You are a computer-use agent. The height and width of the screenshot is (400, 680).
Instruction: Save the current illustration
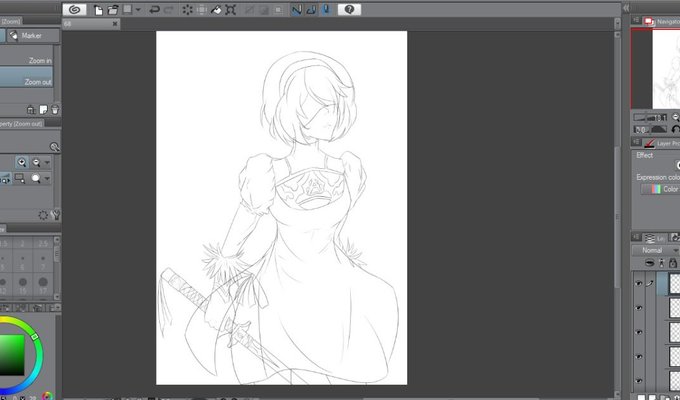pos(128,10)
